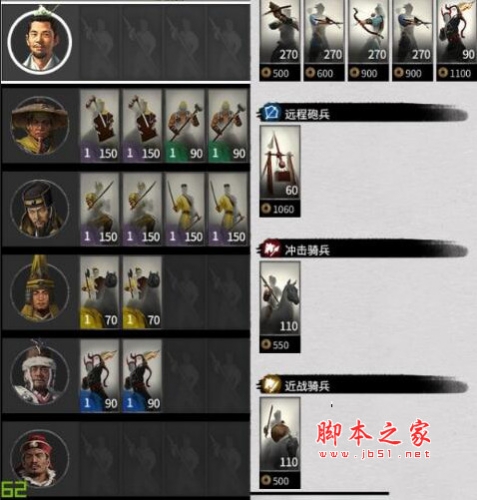
Task: Select the top general portrait with white ring
Action: pos(40,42)
